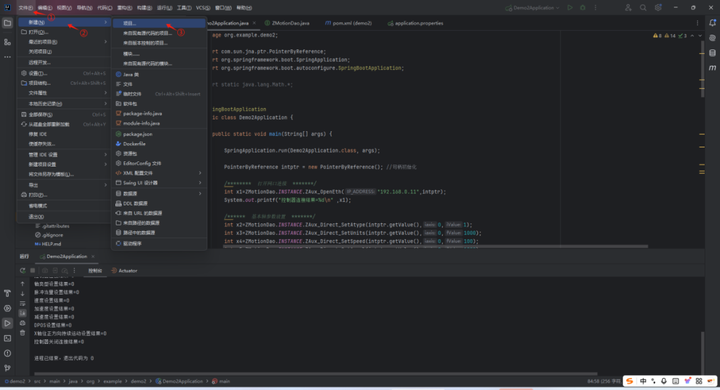Open the Terminal tool window icon
This screenshot has width=720, height=390.
pos(7,338)
